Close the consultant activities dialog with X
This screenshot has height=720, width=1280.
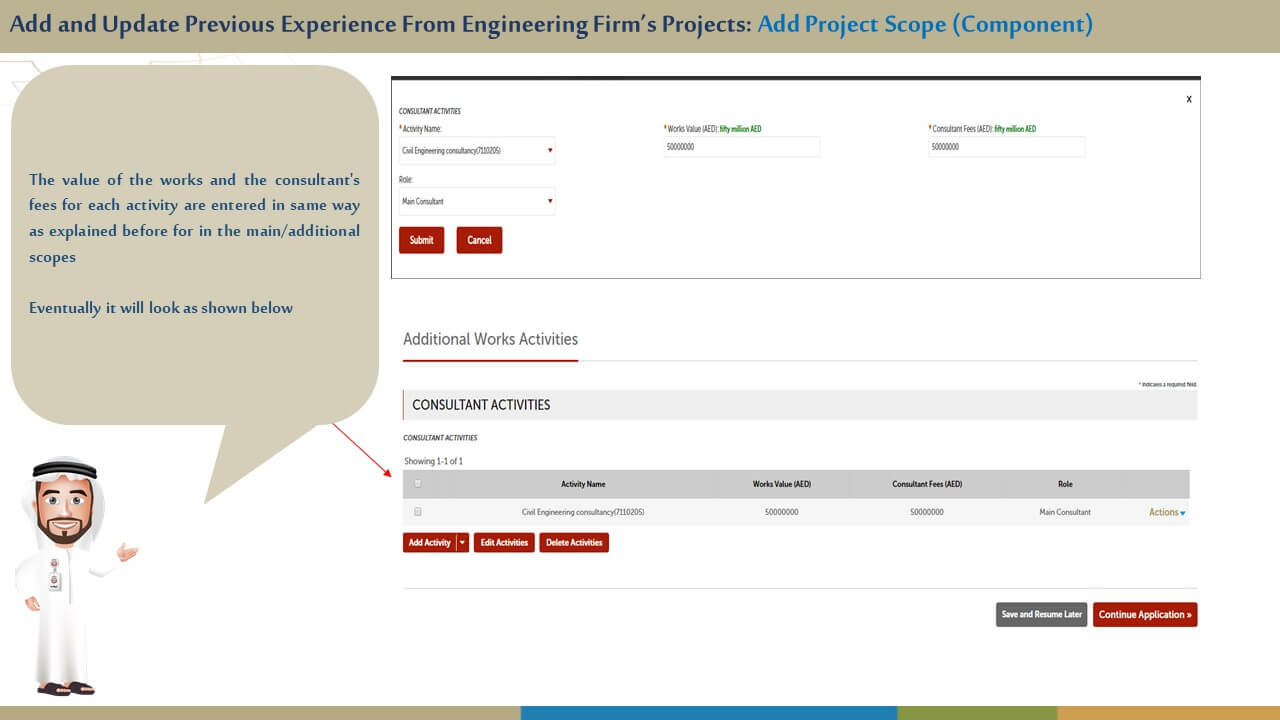[1188, 100]
